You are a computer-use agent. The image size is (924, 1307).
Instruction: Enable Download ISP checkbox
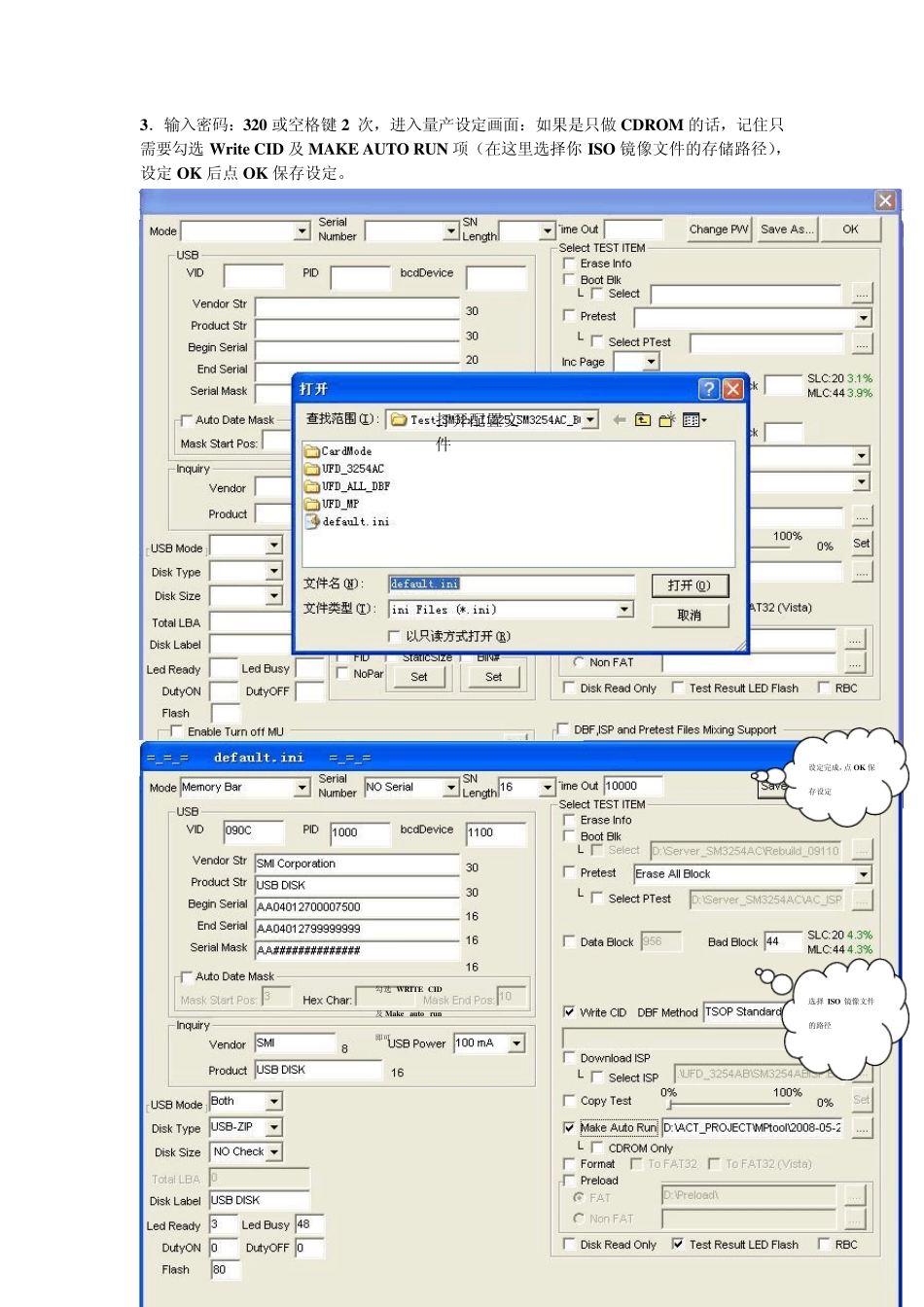coord(570,1058)
